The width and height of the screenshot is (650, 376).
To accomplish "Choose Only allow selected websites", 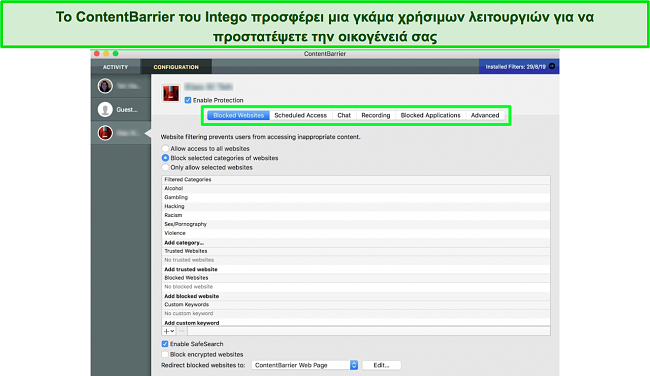I will click(165, 167).
